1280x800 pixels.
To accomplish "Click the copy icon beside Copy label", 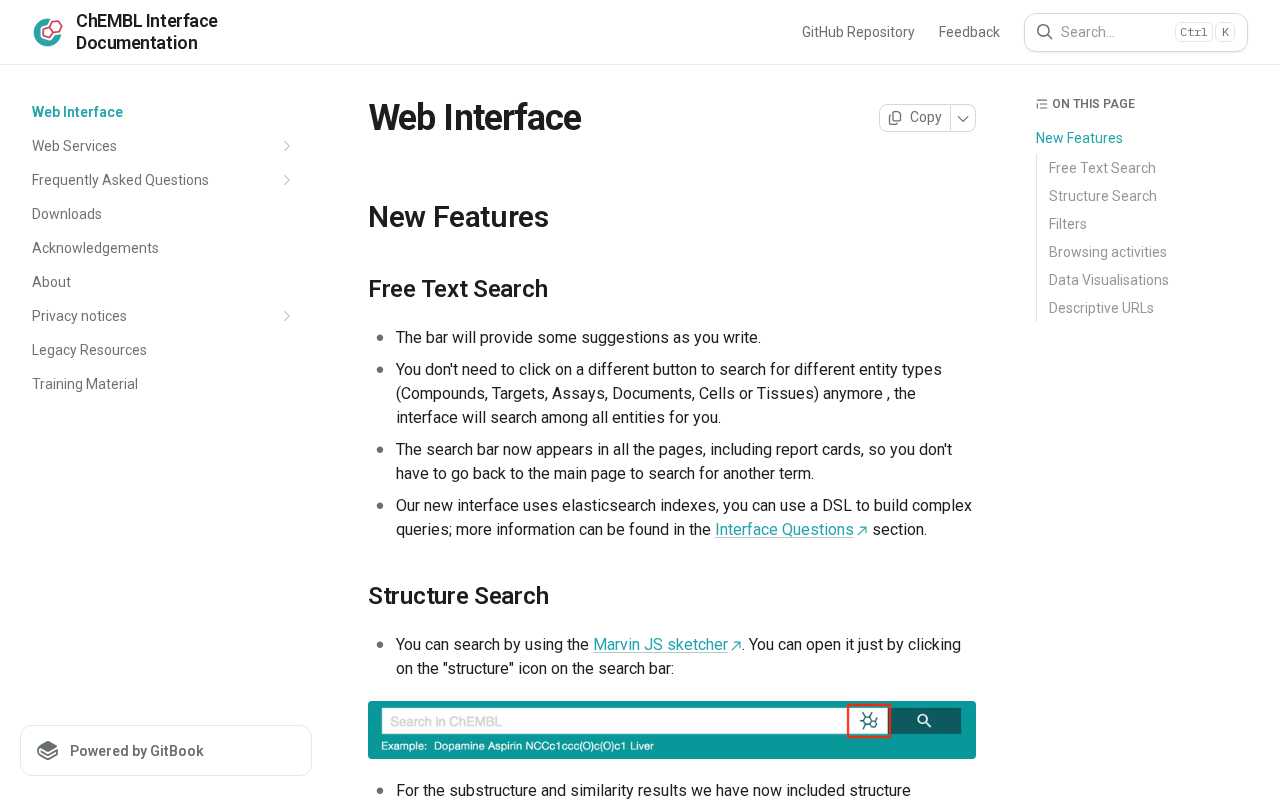I will click(x=895, y=118).
